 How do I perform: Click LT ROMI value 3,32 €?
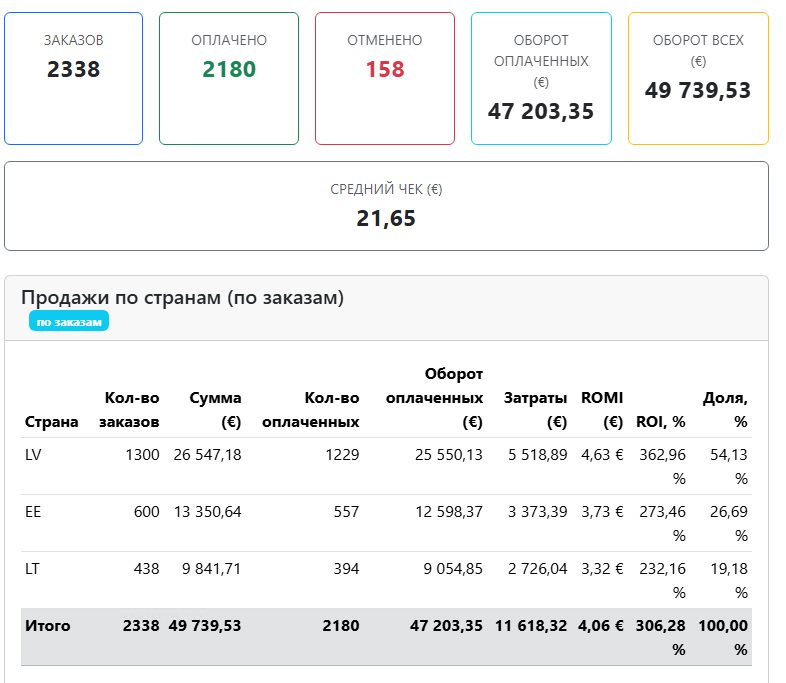click(x=602, y=569)
